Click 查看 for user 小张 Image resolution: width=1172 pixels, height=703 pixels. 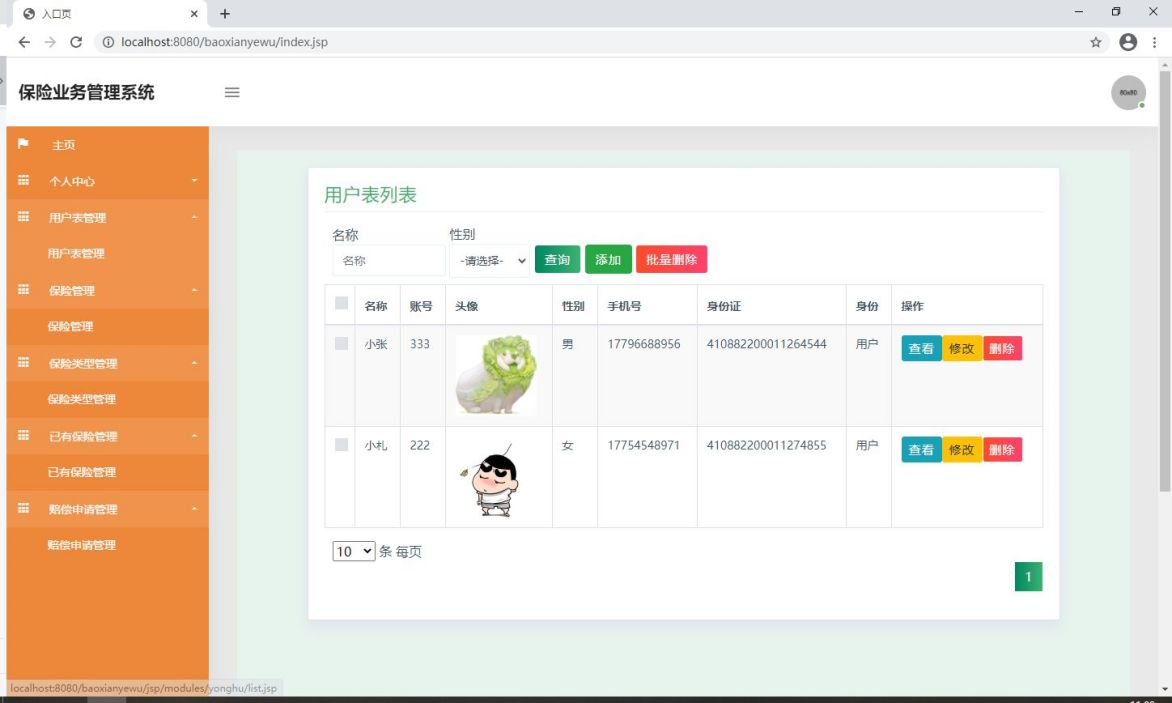tap(921, 348)
